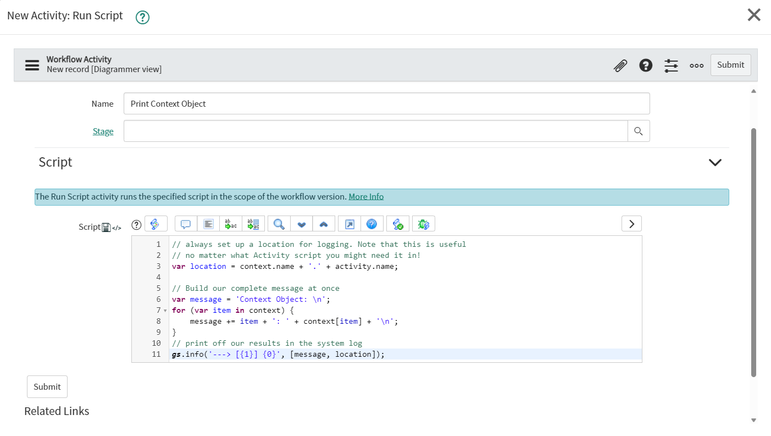Click the scrollbar up arrow

(x=753, y=91)
